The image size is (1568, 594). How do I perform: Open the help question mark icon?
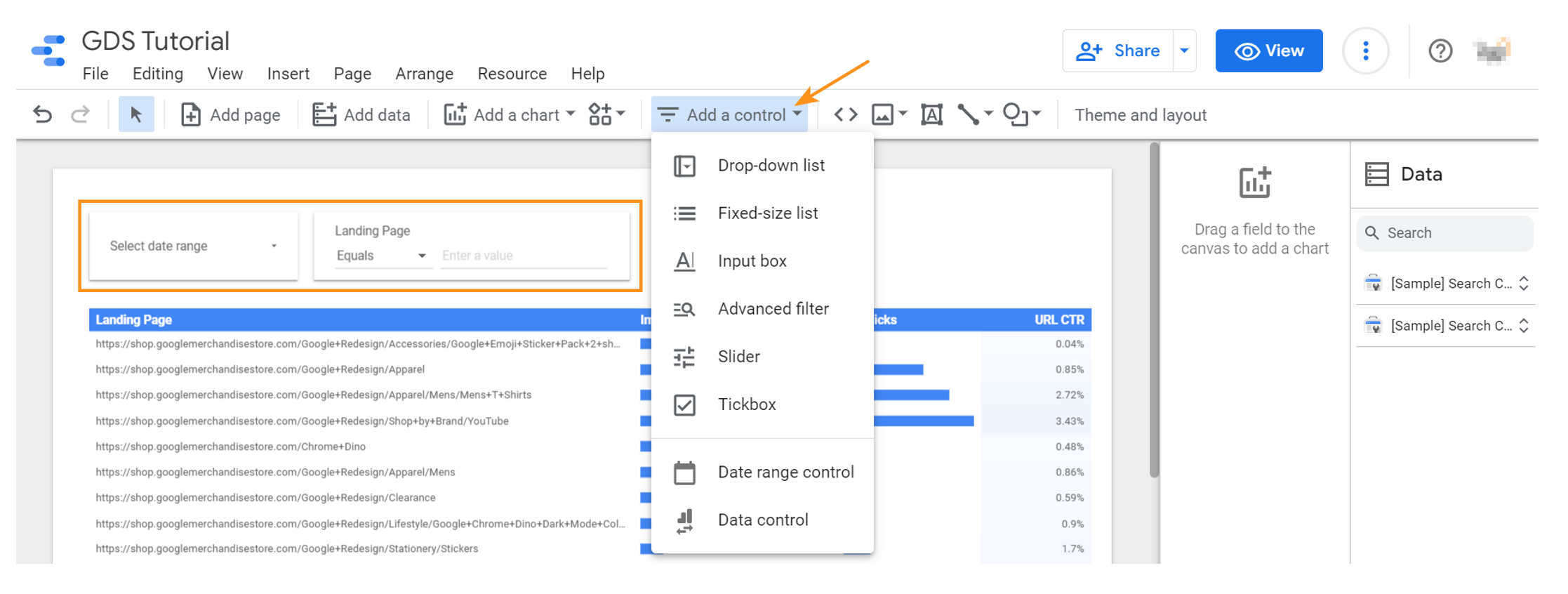click(x=1440, y=51)
